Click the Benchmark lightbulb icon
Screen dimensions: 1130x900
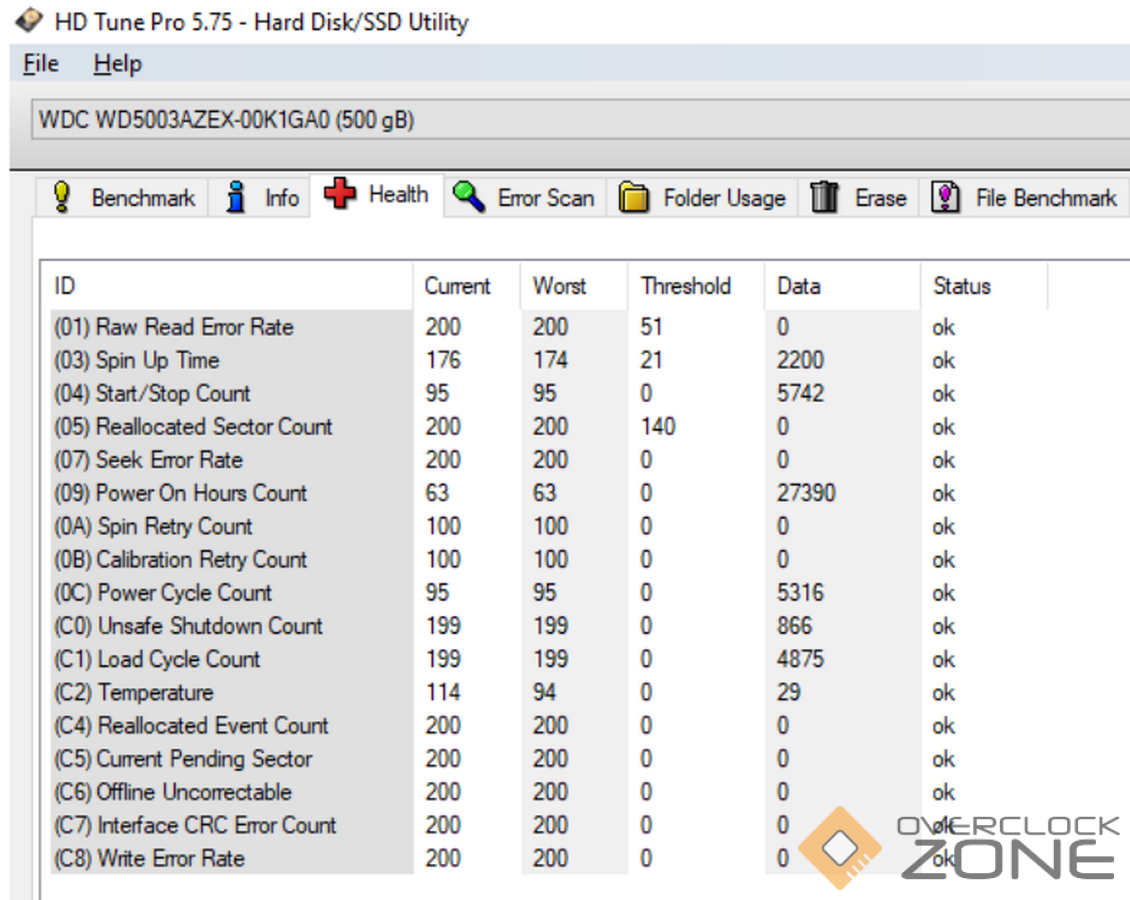pos(62,197)
